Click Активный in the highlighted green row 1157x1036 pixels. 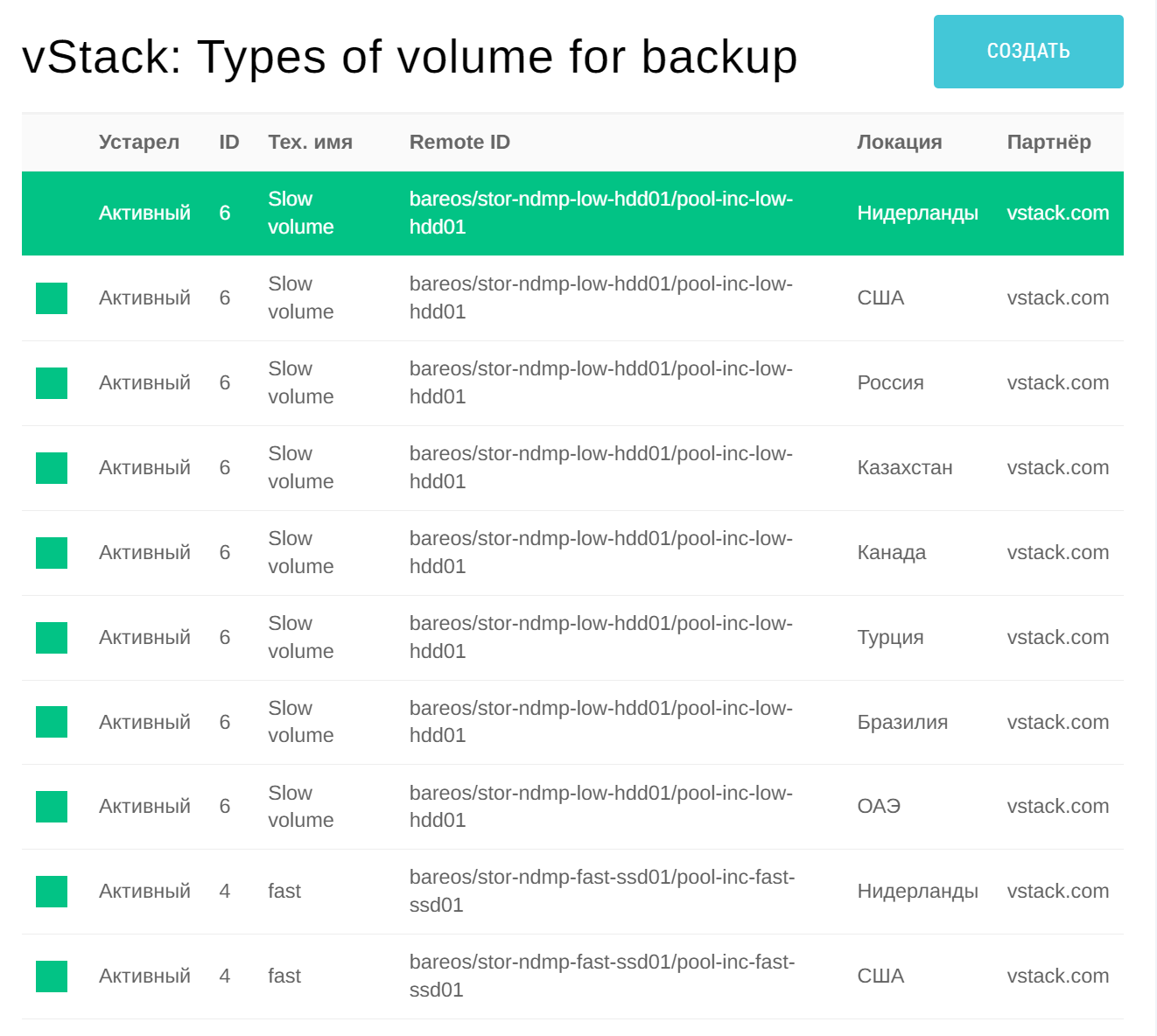[144, 213]
